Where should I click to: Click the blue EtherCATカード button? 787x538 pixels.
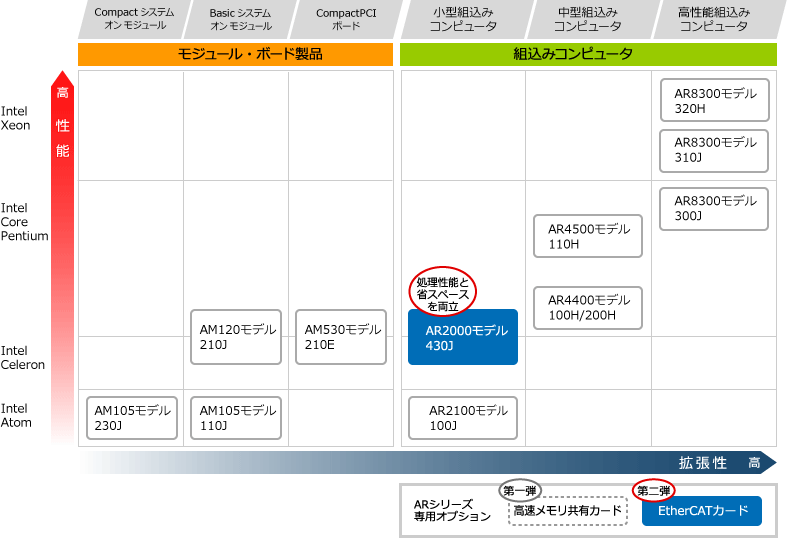tap(702, 511)
